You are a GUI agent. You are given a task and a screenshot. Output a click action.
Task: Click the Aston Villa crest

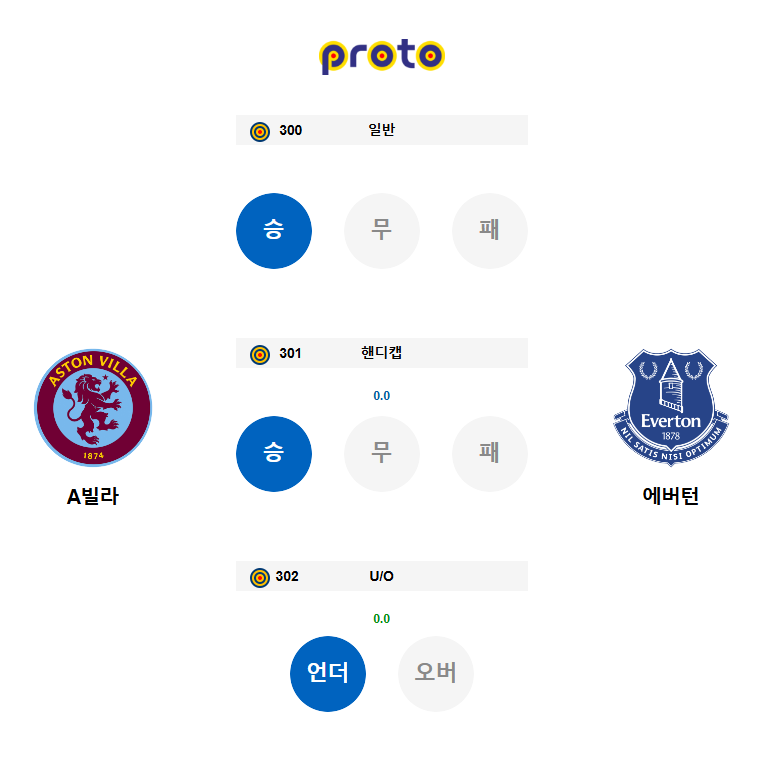[93, 407]
